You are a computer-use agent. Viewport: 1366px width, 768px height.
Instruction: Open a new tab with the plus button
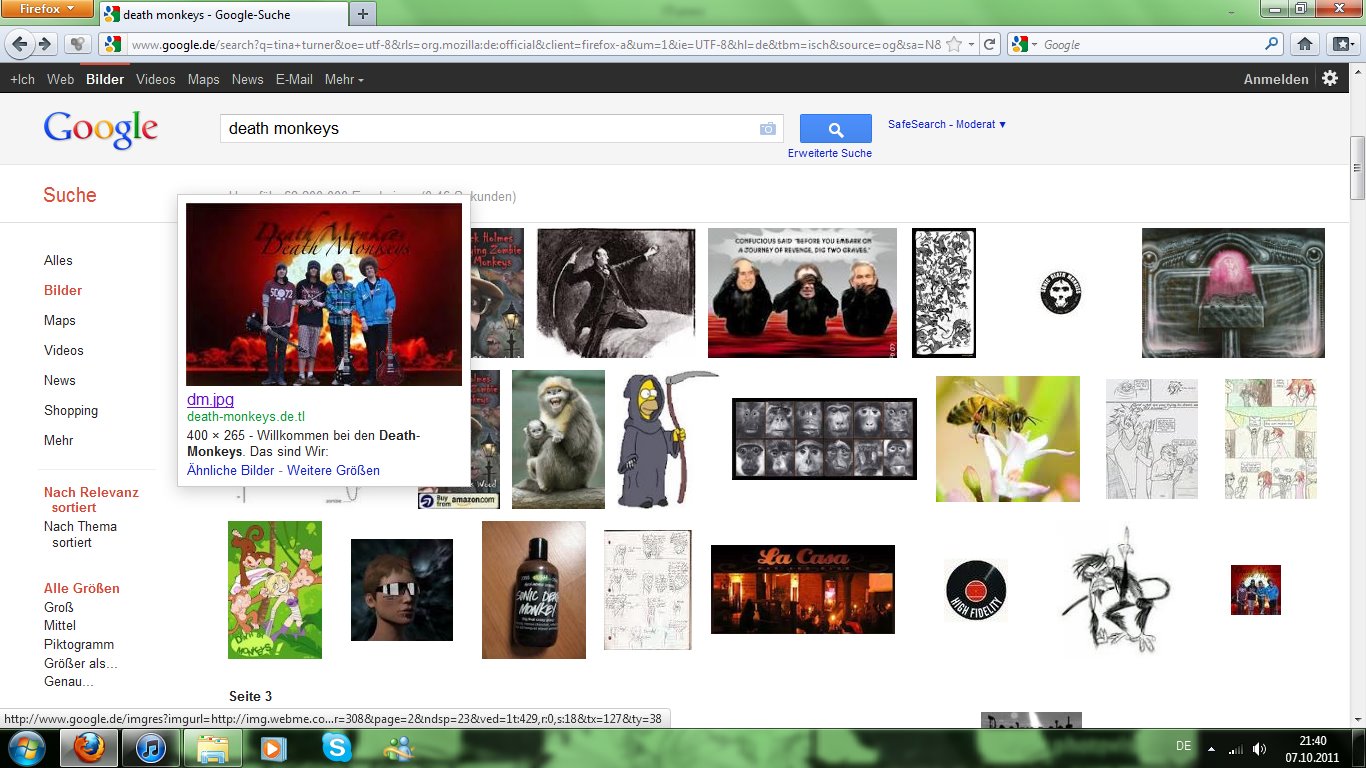[362, 13]
